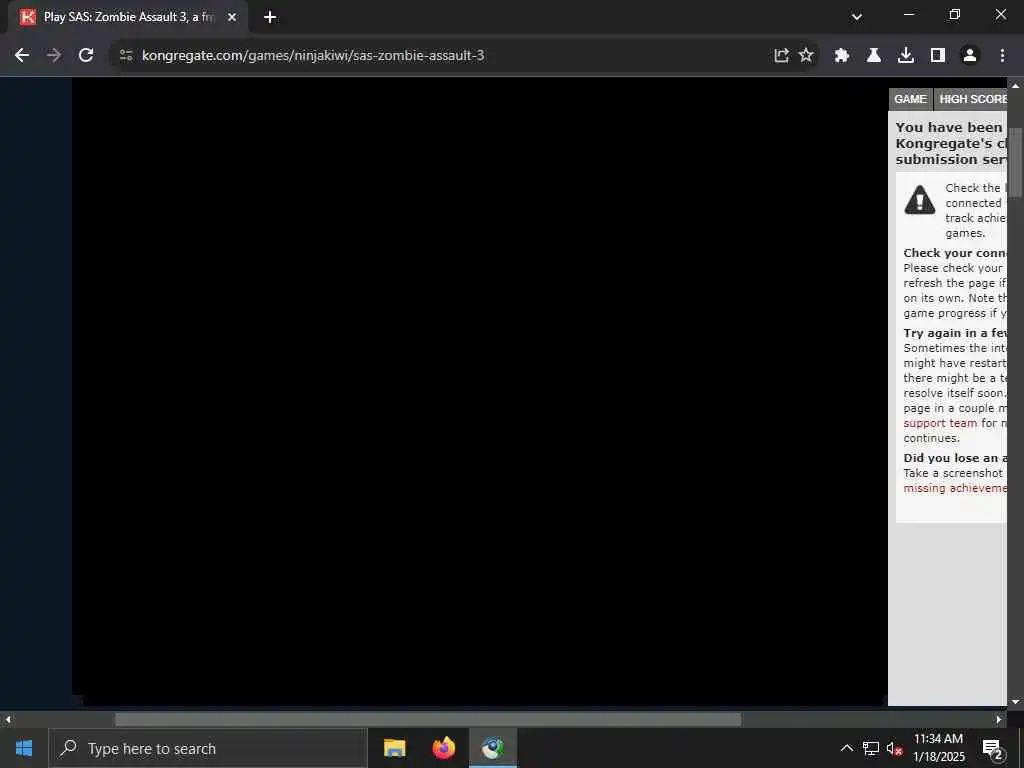Minimize the browser window
1024x768 pixels.
pos(908,14)
